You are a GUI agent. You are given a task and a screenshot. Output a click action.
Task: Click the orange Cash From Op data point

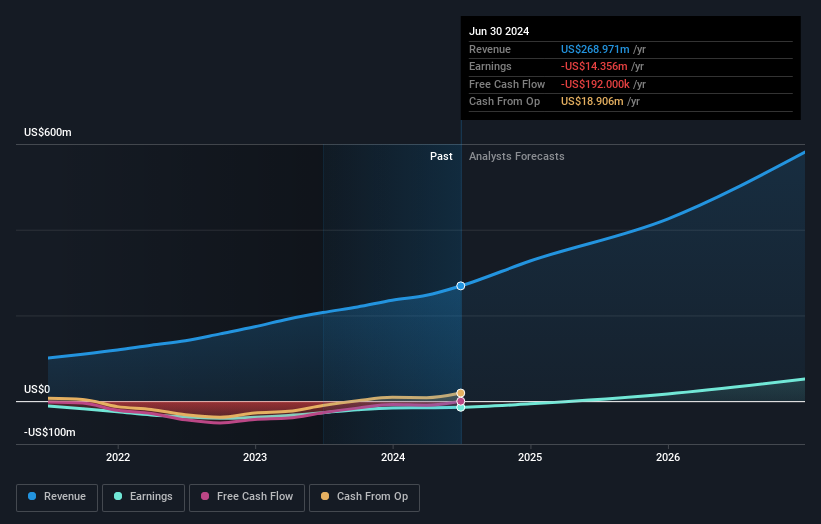coord(461,393)
